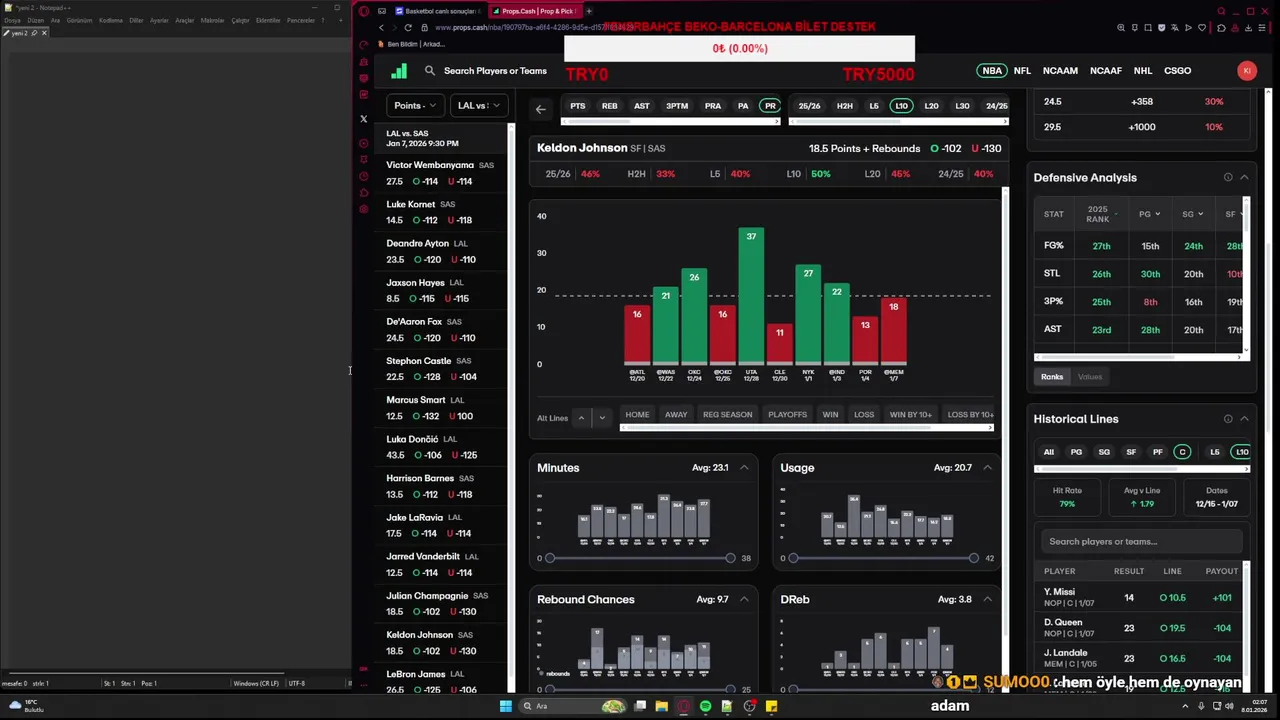Select the PG position in Historical Lines
The height and width of the screenshot is (720, 1280).
1076,452
